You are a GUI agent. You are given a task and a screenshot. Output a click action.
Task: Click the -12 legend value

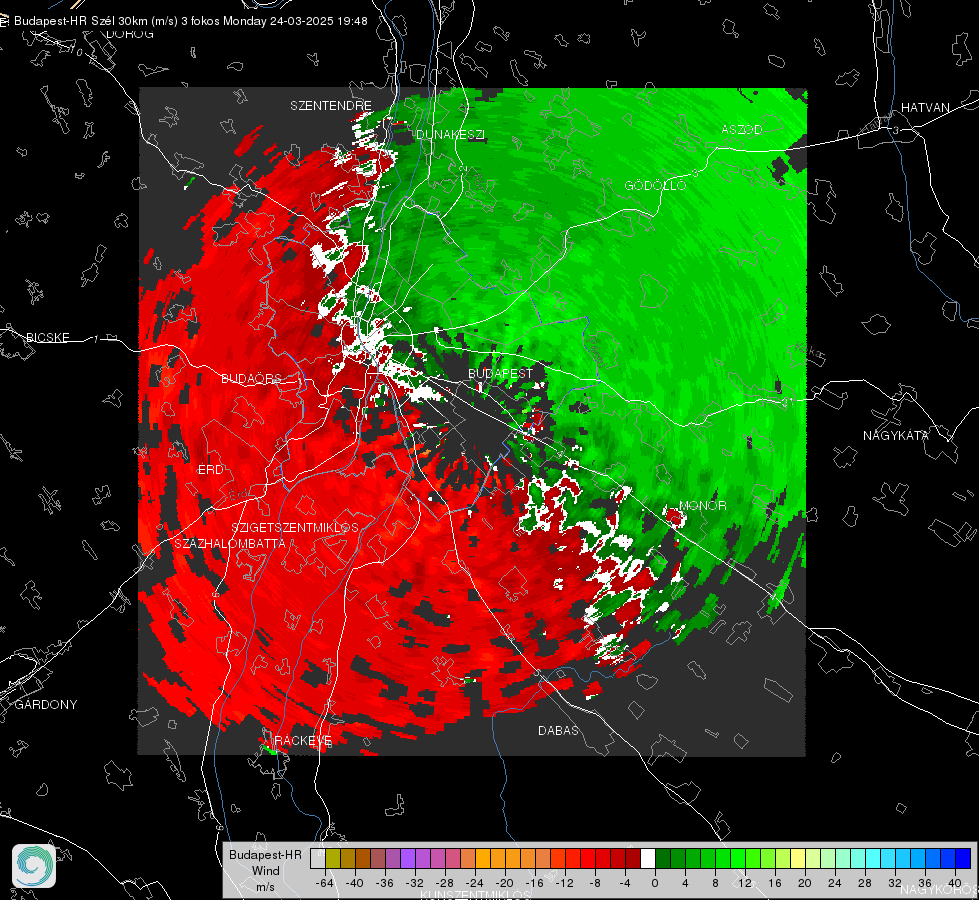564,883
